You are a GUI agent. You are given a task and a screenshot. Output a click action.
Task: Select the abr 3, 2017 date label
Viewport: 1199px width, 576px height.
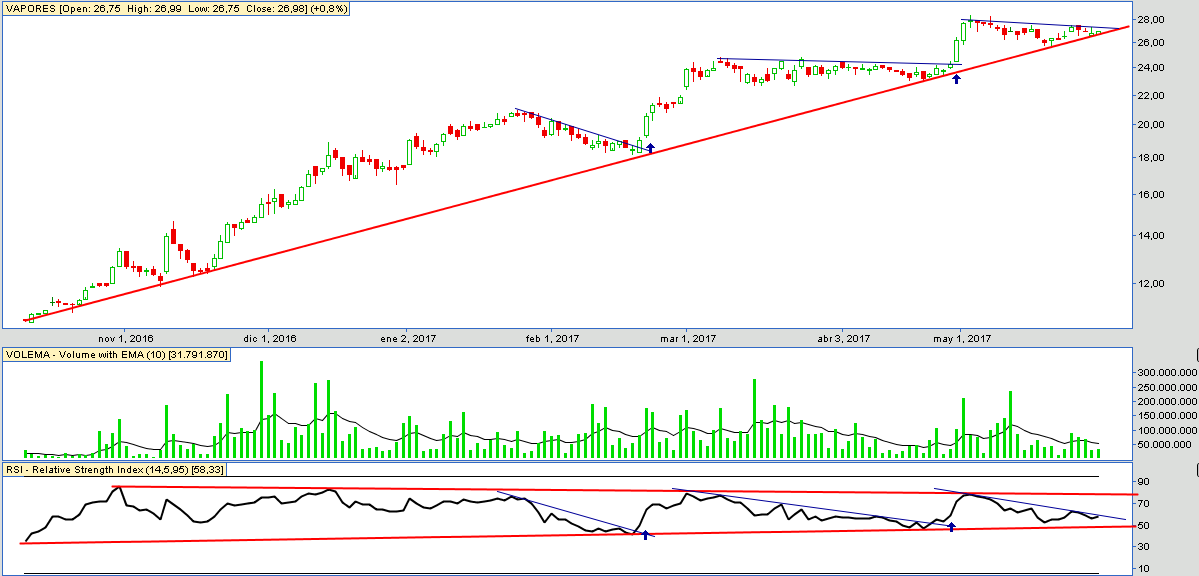(x=844, y=338)
